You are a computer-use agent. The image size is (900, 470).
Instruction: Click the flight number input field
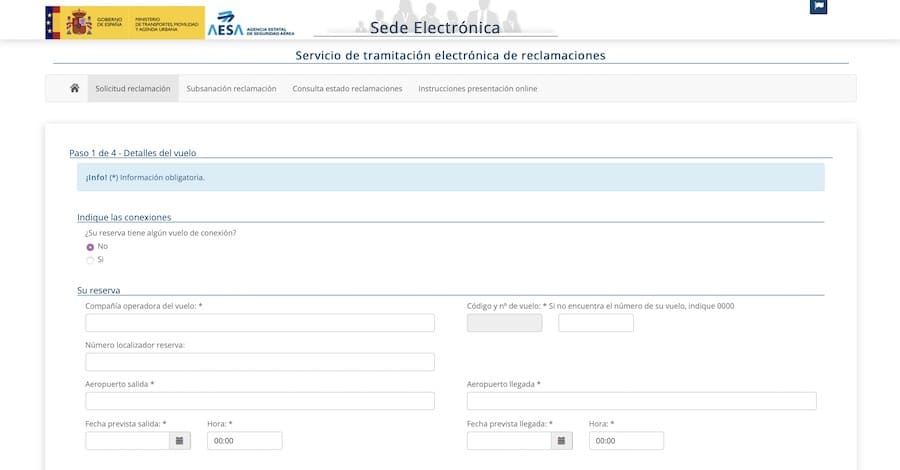596,323
